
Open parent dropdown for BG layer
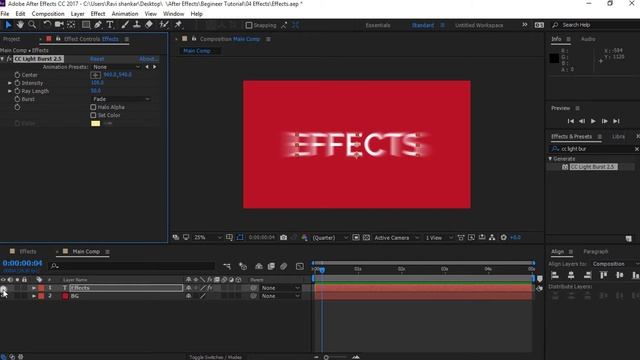point(280,296)
